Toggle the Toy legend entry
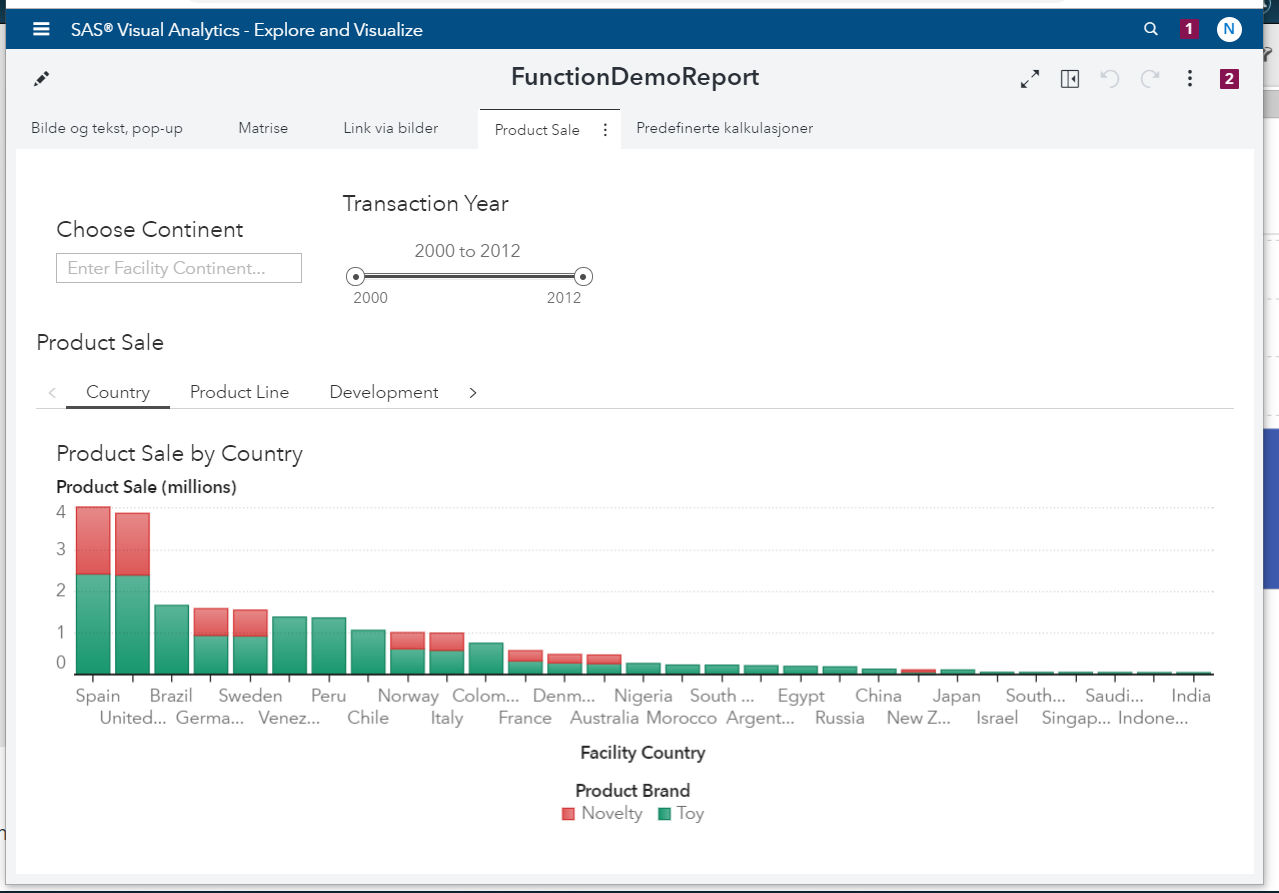This screenshot has height=893, width=1279. (680, 813)
